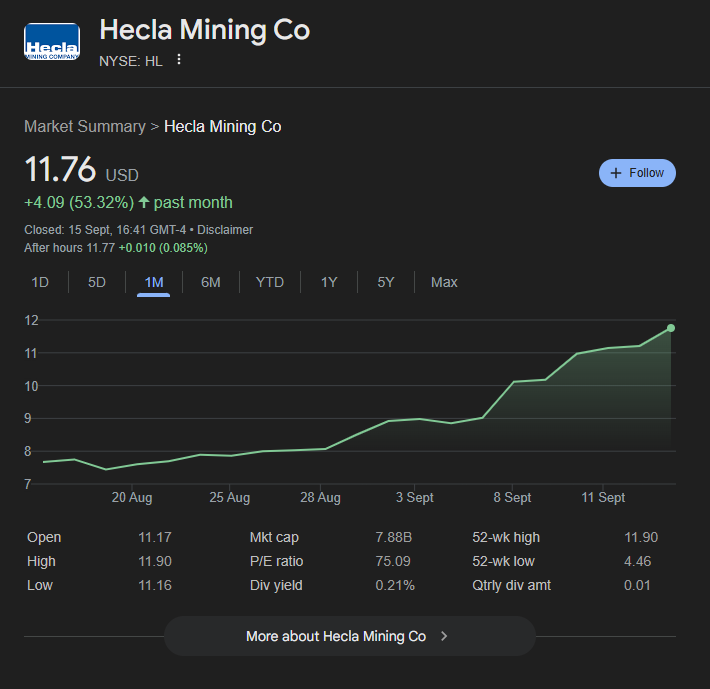Click the NYSE: HL ticker text
This screenshot has width=710, height=689.
tap(131, 61)
